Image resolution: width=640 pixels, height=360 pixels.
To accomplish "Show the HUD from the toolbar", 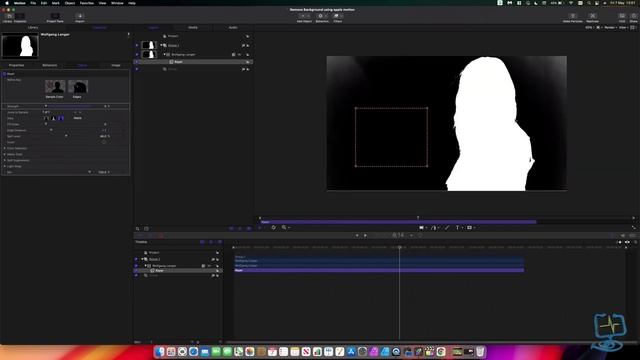I will point(622,18).
